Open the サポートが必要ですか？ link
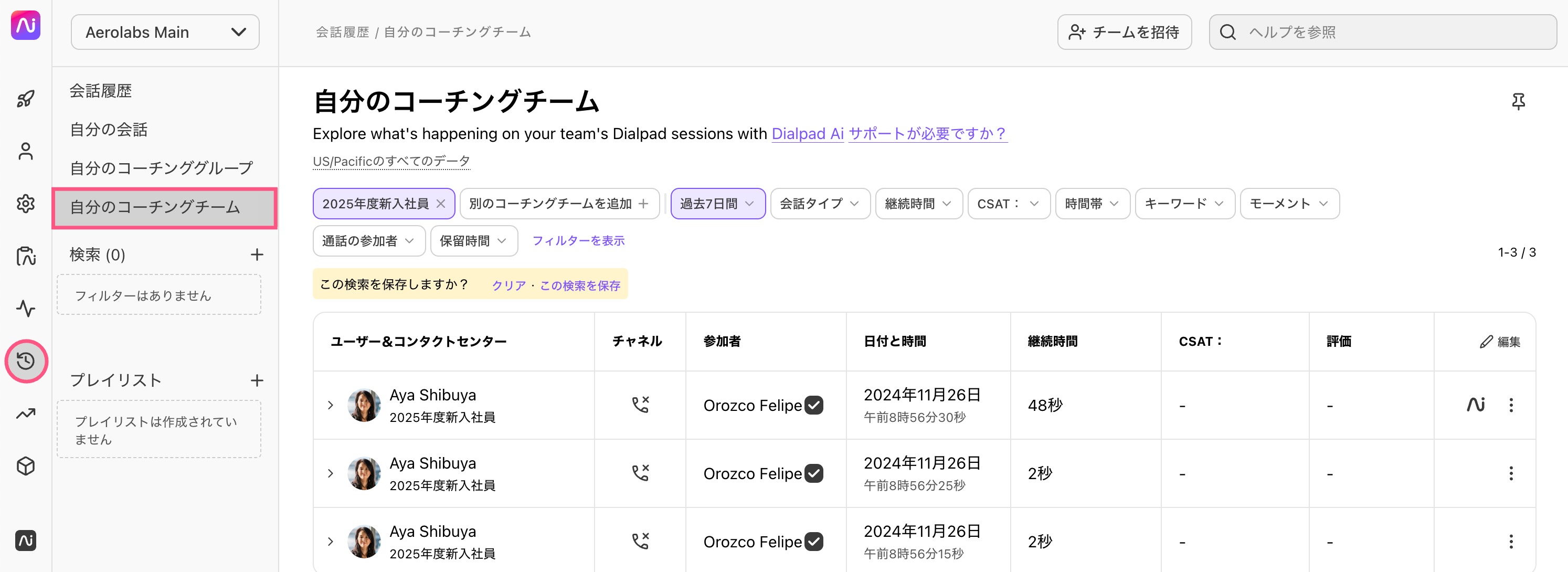Viewport: 1568px width, 572px height. (928, 134)
